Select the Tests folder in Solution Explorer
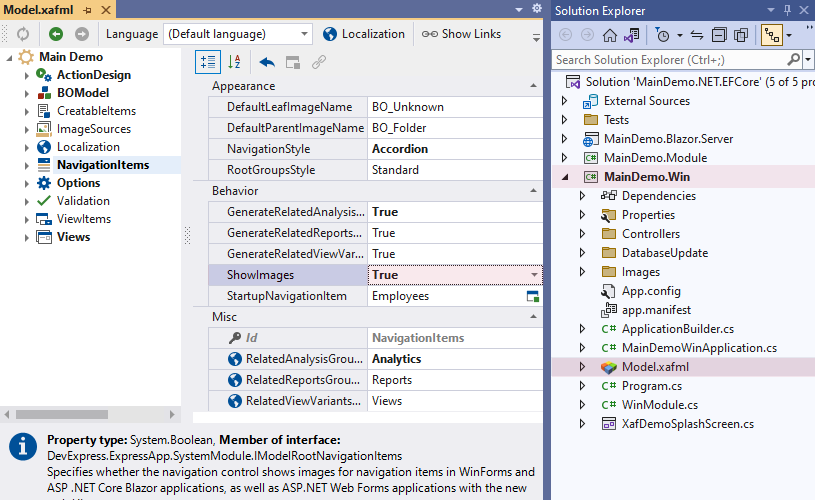The height and width of the screenshot is (500, 815). pyautogui.click(x=616, y=120)
